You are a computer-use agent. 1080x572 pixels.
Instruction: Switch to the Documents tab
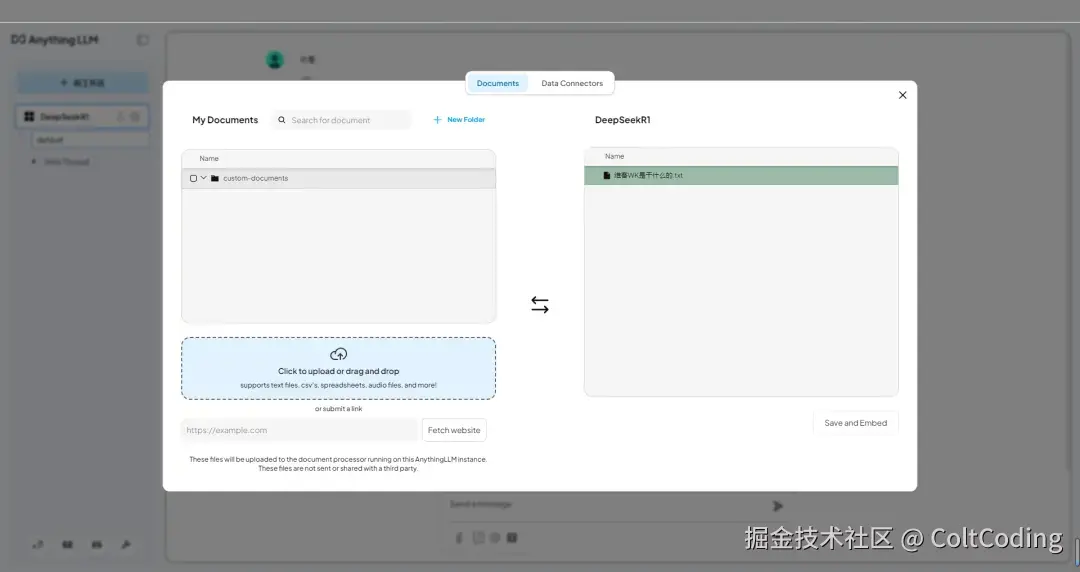[x=497, y=83]
